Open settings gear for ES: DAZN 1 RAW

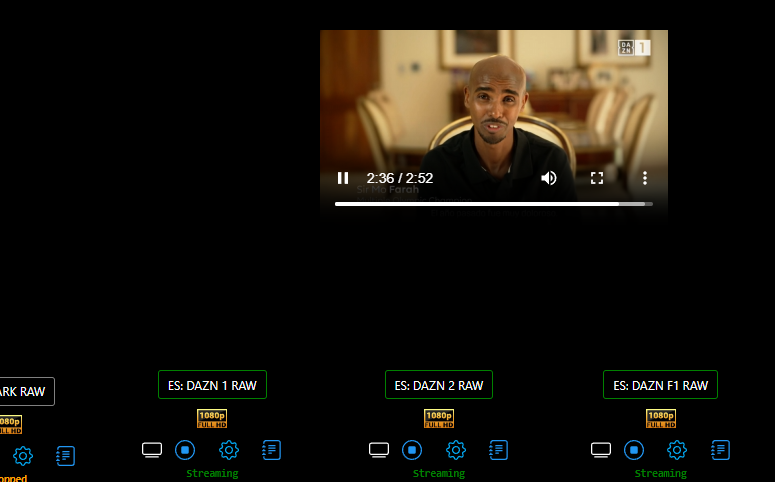tap(229, 450)
